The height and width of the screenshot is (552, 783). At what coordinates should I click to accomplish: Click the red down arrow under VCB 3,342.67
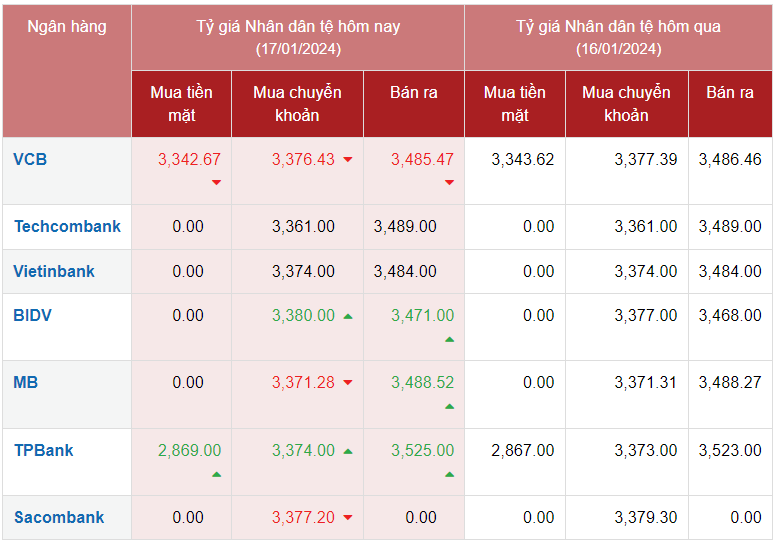[216, 182]
